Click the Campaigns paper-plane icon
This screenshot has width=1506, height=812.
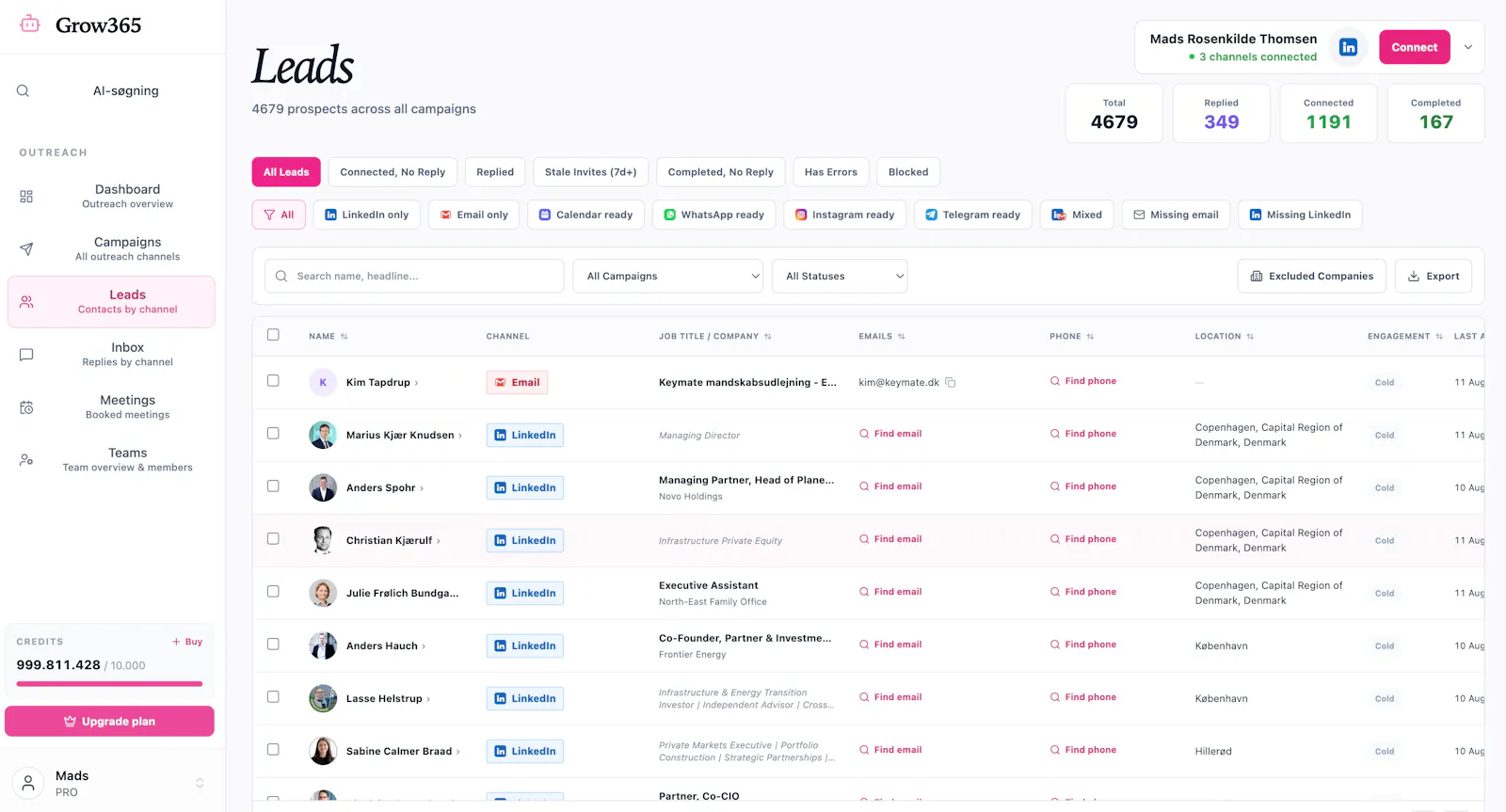coord(26,249)
